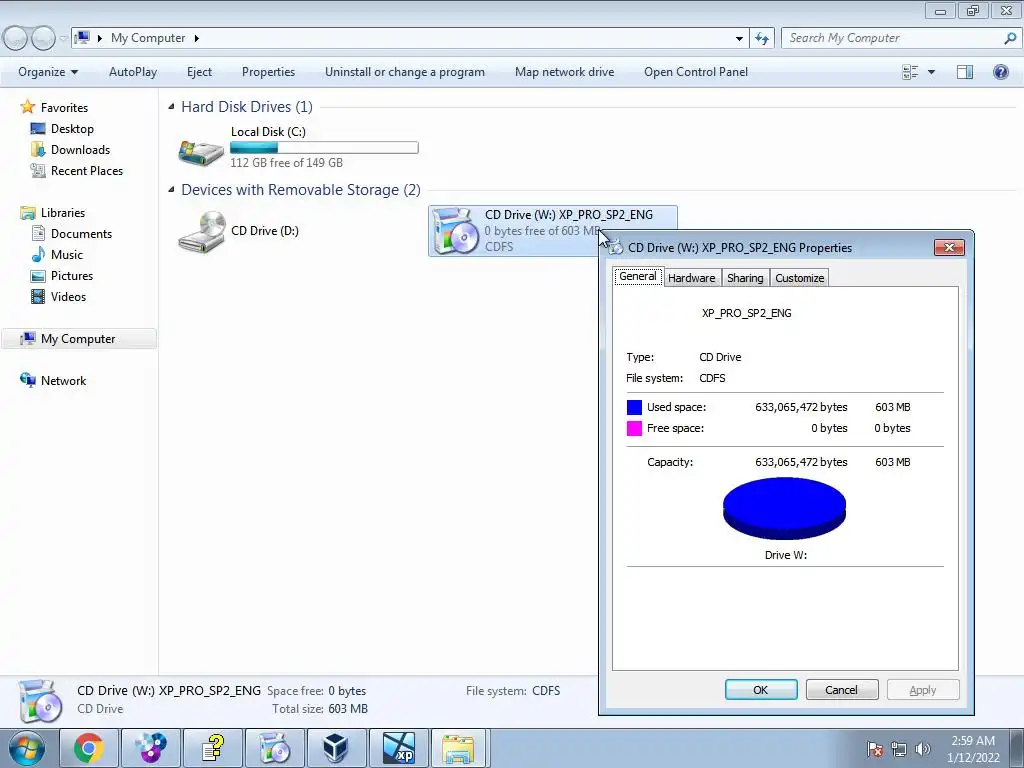The width and height of the screenshot is (1024, 768).
Task: Open the recent pages dropdown near Back button
Action: click(x=63, y=39)
